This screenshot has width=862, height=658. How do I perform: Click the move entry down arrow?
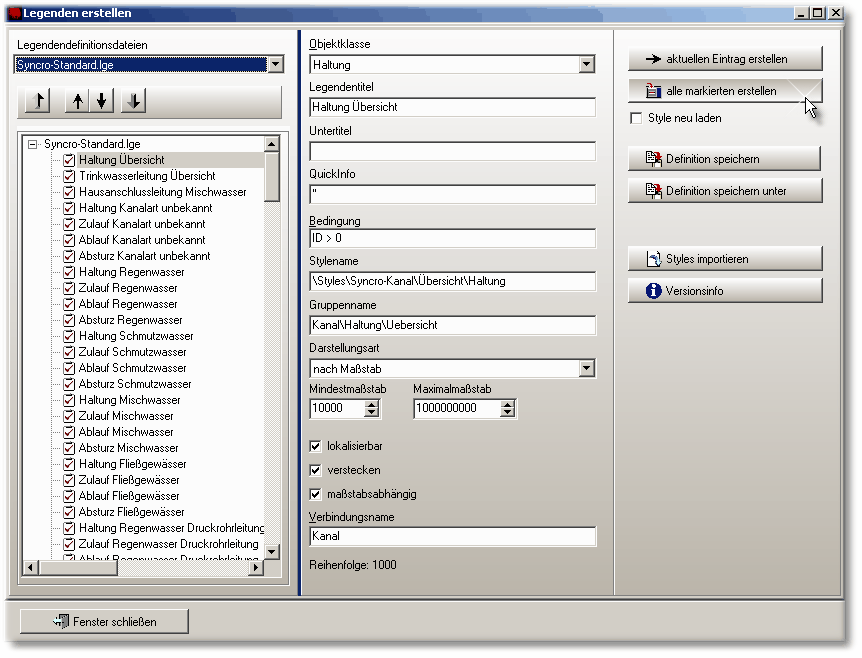pos(102,101)
